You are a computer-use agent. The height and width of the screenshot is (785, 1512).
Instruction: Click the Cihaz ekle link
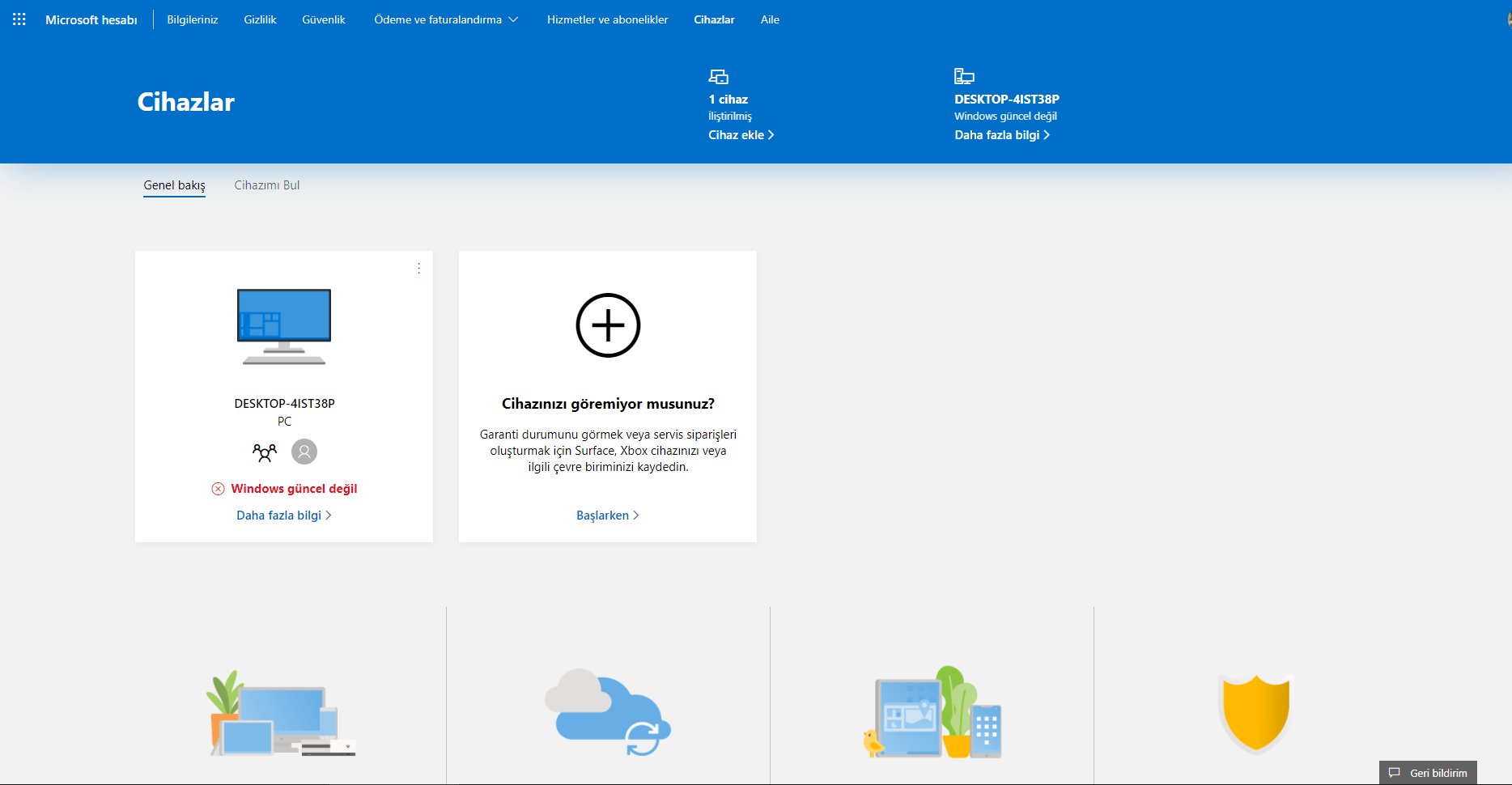tap(741, 135)
